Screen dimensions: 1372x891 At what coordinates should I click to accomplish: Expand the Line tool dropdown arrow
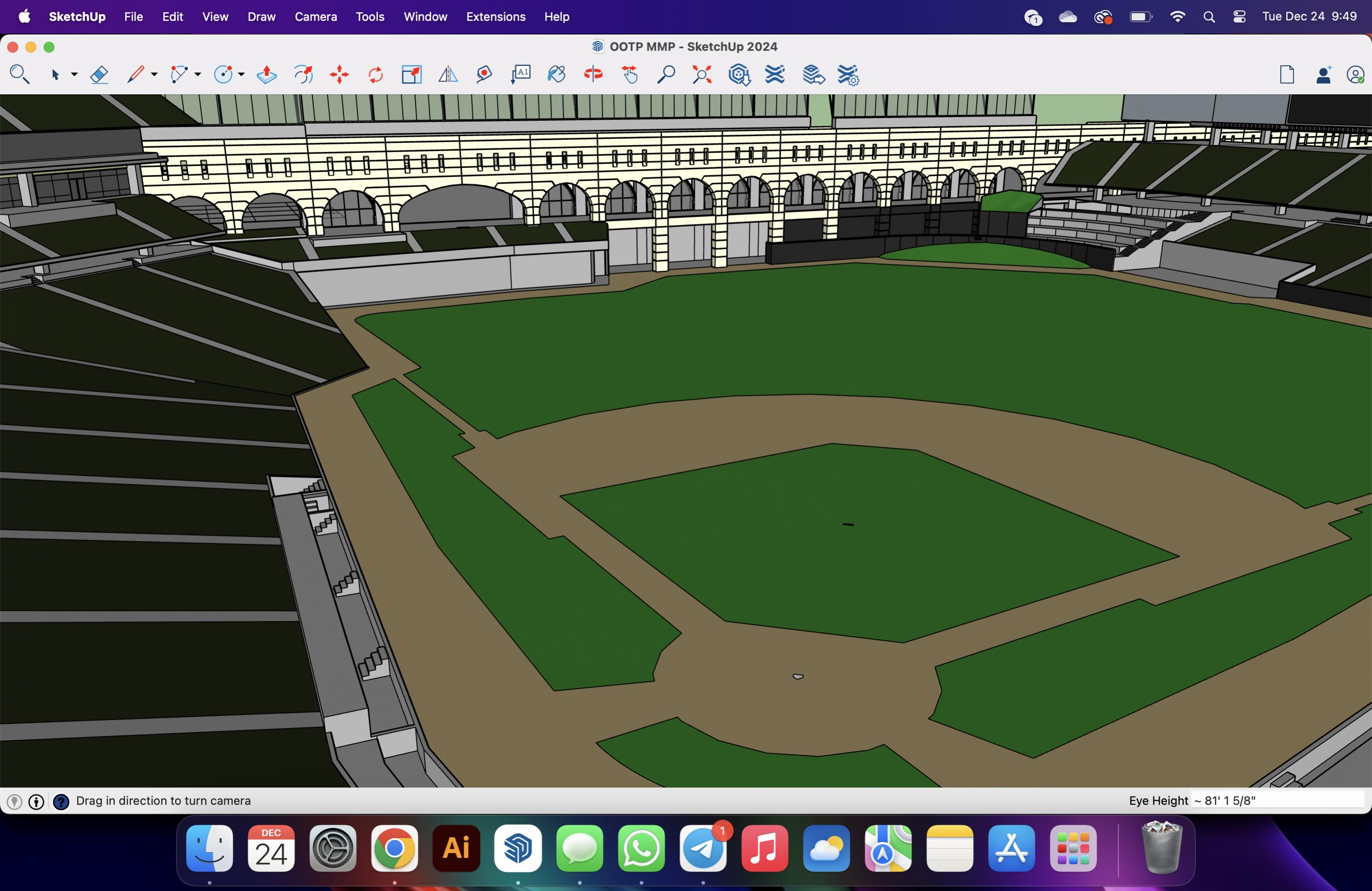[x=154, y=74]
